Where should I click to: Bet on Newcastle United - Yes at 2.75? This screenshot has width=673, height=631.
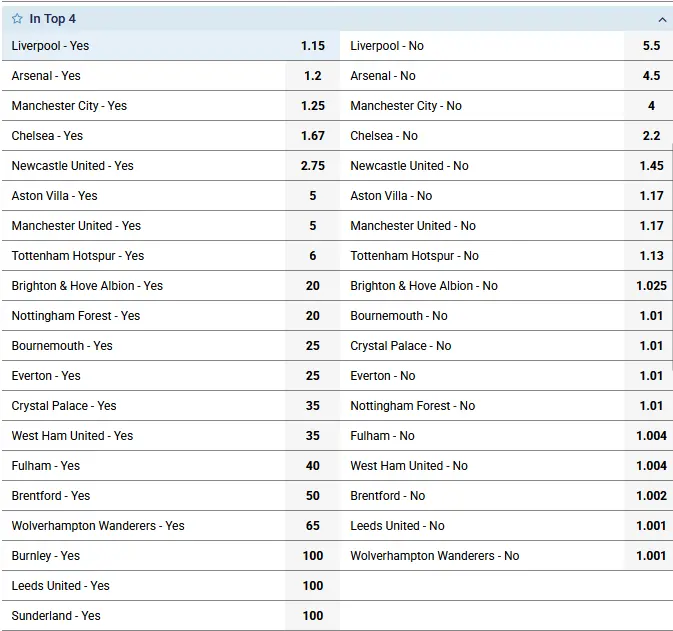click(x=169, y=166)
